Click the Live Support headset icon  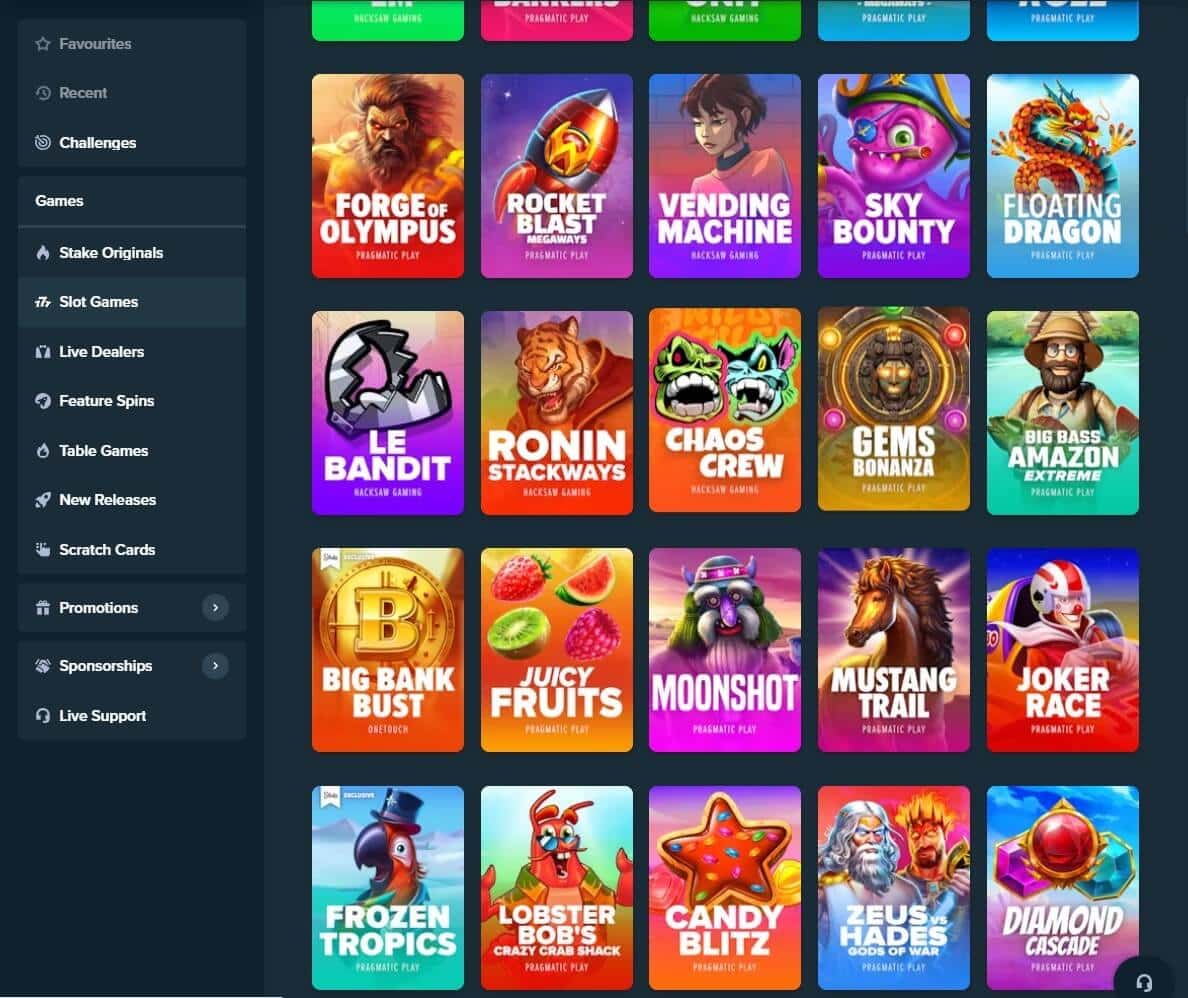42,715
